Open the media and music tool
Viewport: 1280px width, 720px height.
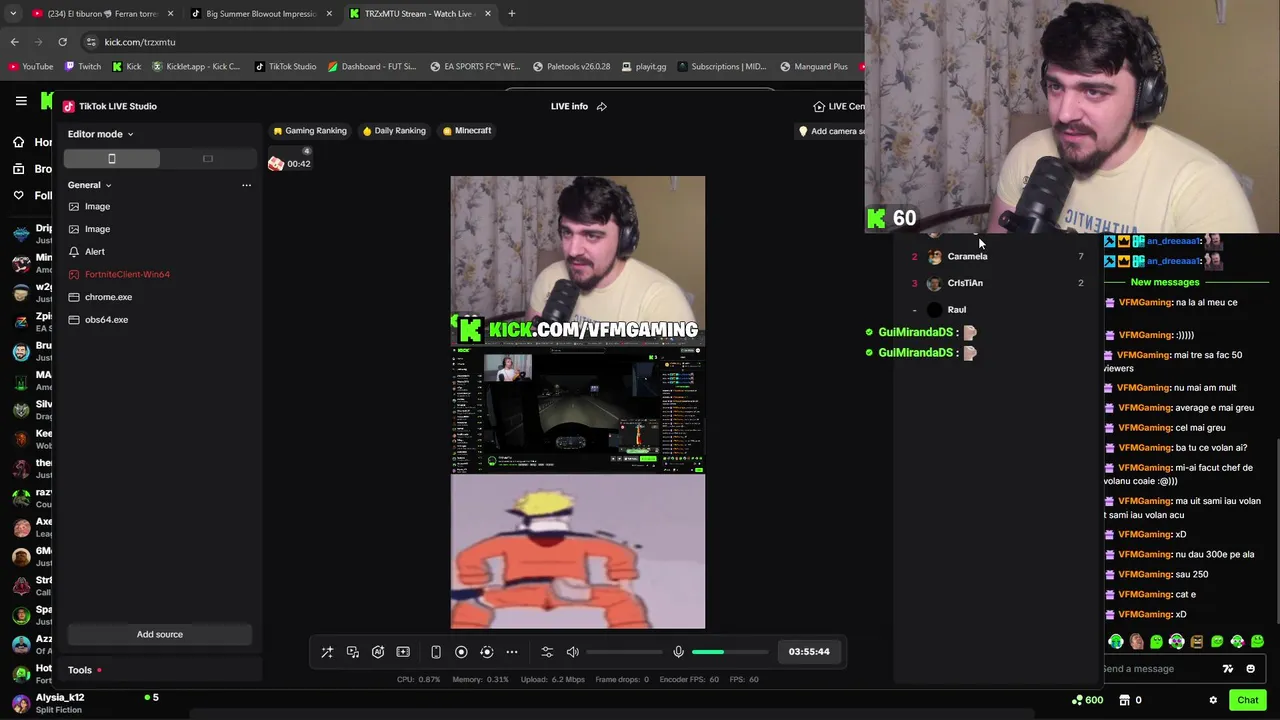click(x=353, y=652)
